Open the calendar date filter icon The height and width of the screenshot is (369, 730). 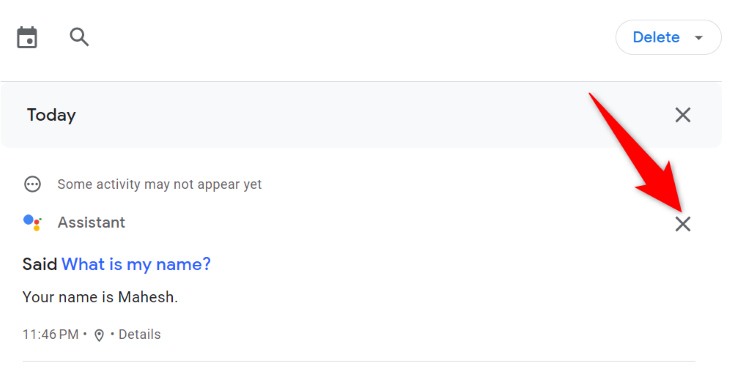click(x=27, y=37)
